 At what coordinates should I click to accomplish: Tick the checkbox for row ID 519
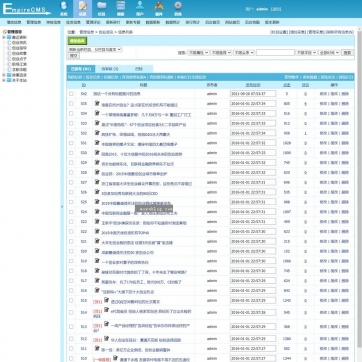pos(71,261)
